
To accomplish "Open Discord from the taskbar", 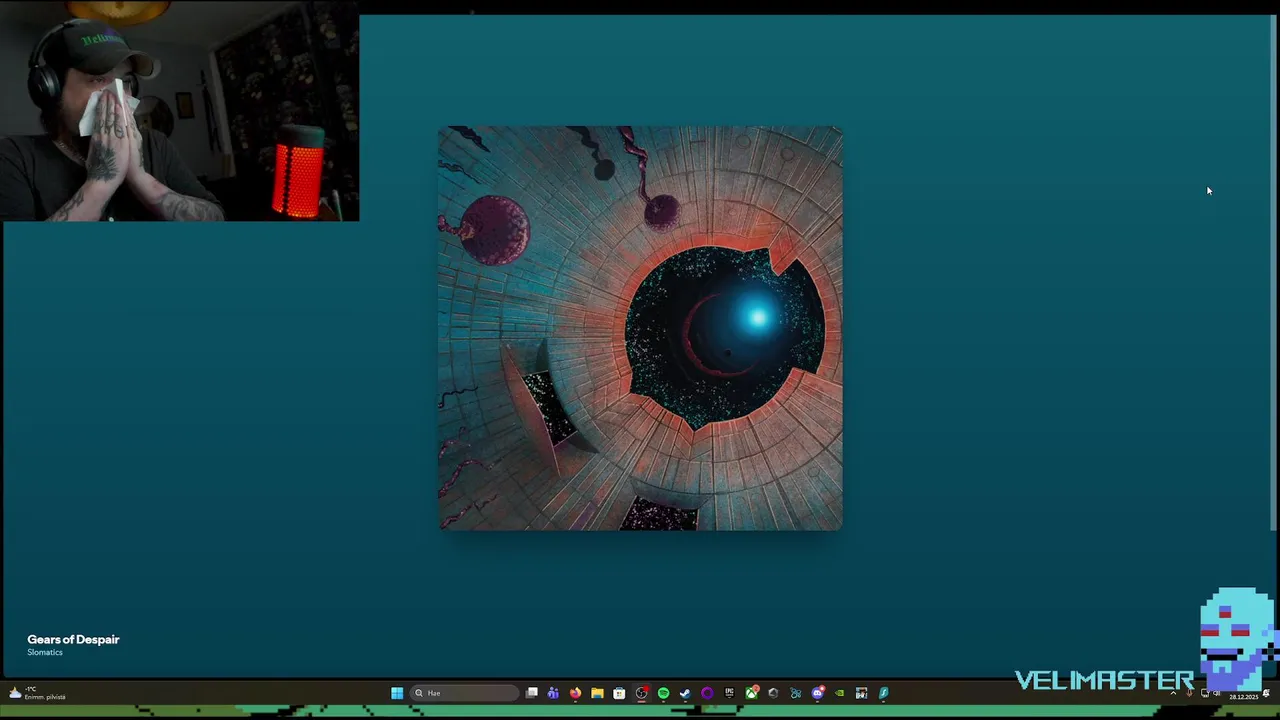I will pos(817,693).
